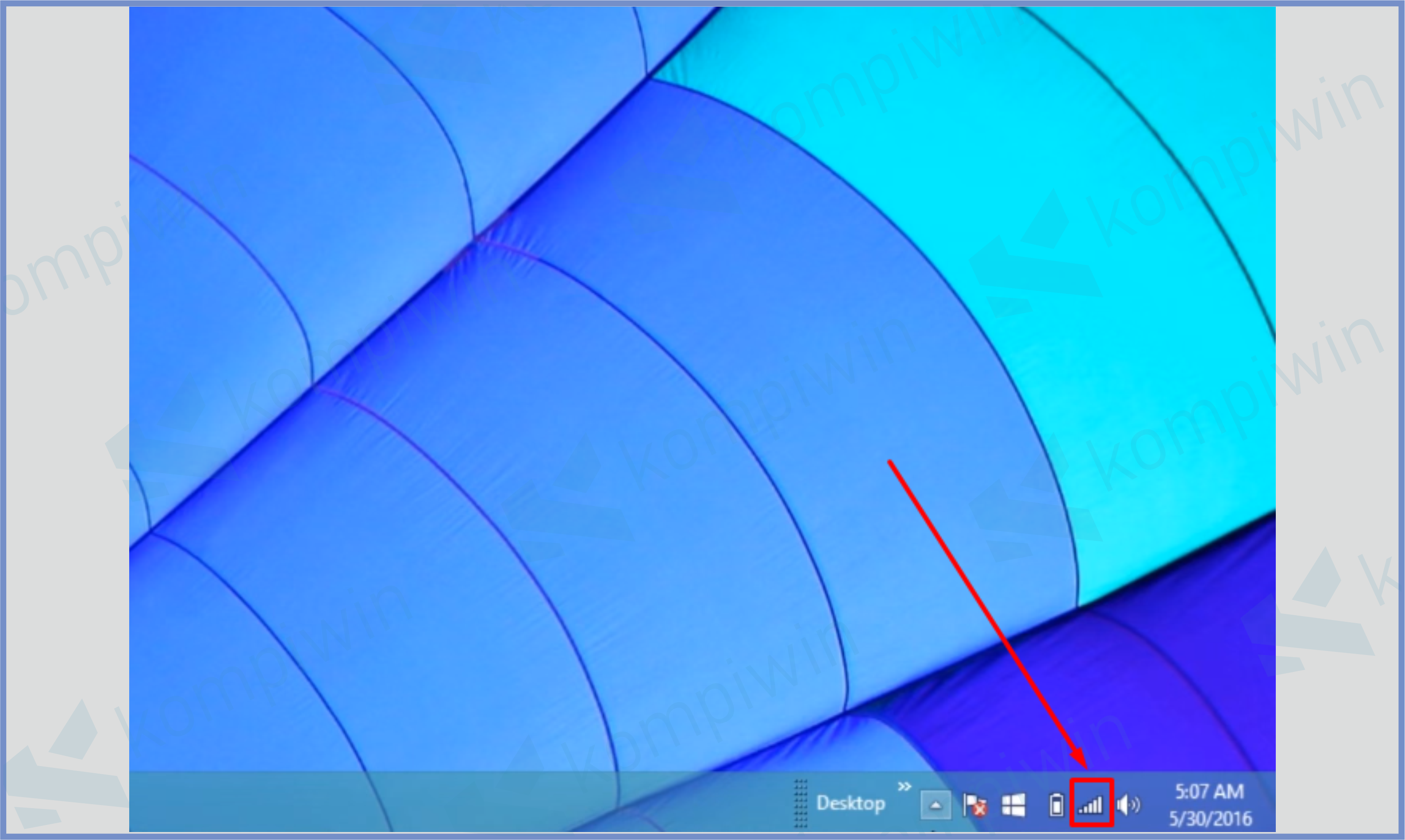The image size is (1405, 840).
Task: Open the clock showing 5:07 AM
Action: 1209,791
